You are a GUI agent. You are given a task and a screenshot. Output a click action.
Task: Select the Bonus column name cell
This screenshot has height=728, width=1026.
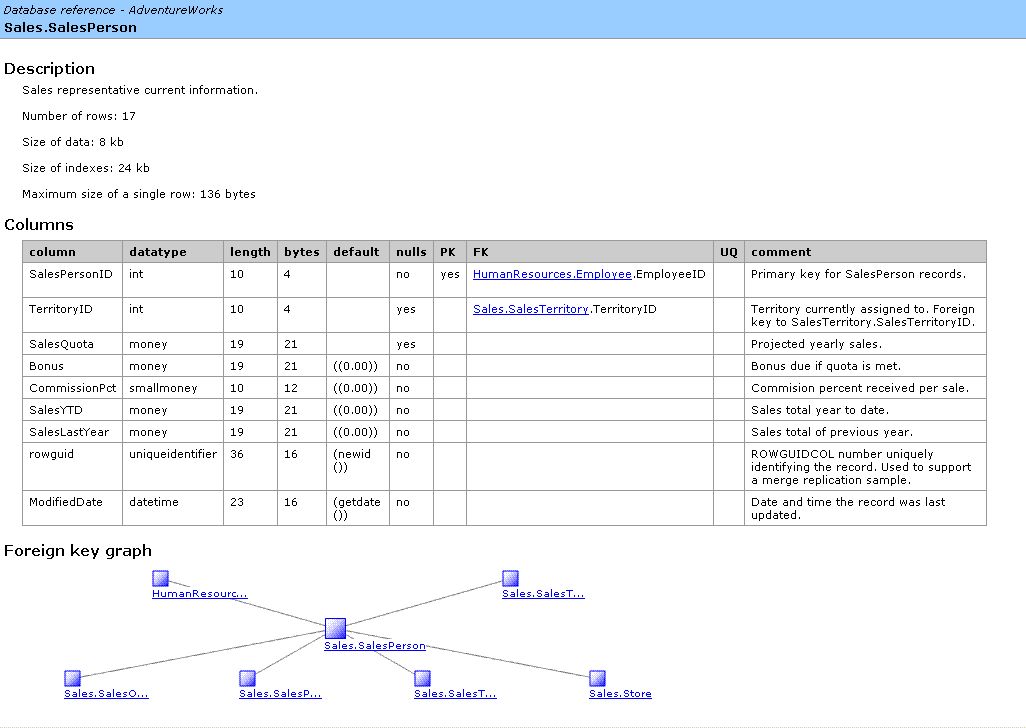(72, 366)
